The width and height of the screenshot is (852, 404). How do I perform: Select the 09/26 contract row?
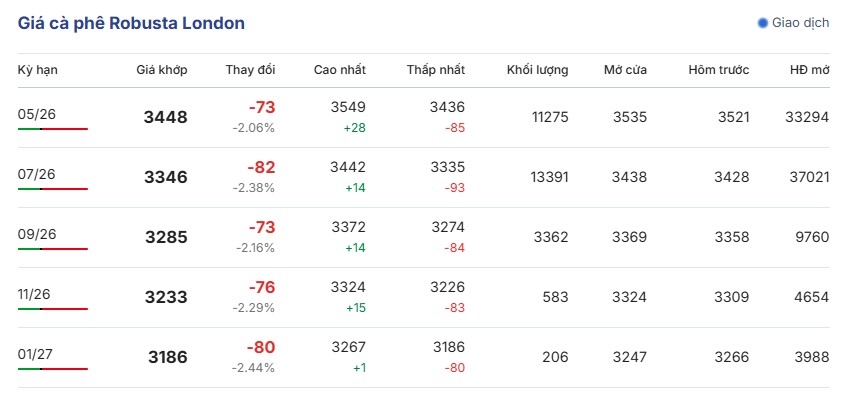(x=37, y=234)
